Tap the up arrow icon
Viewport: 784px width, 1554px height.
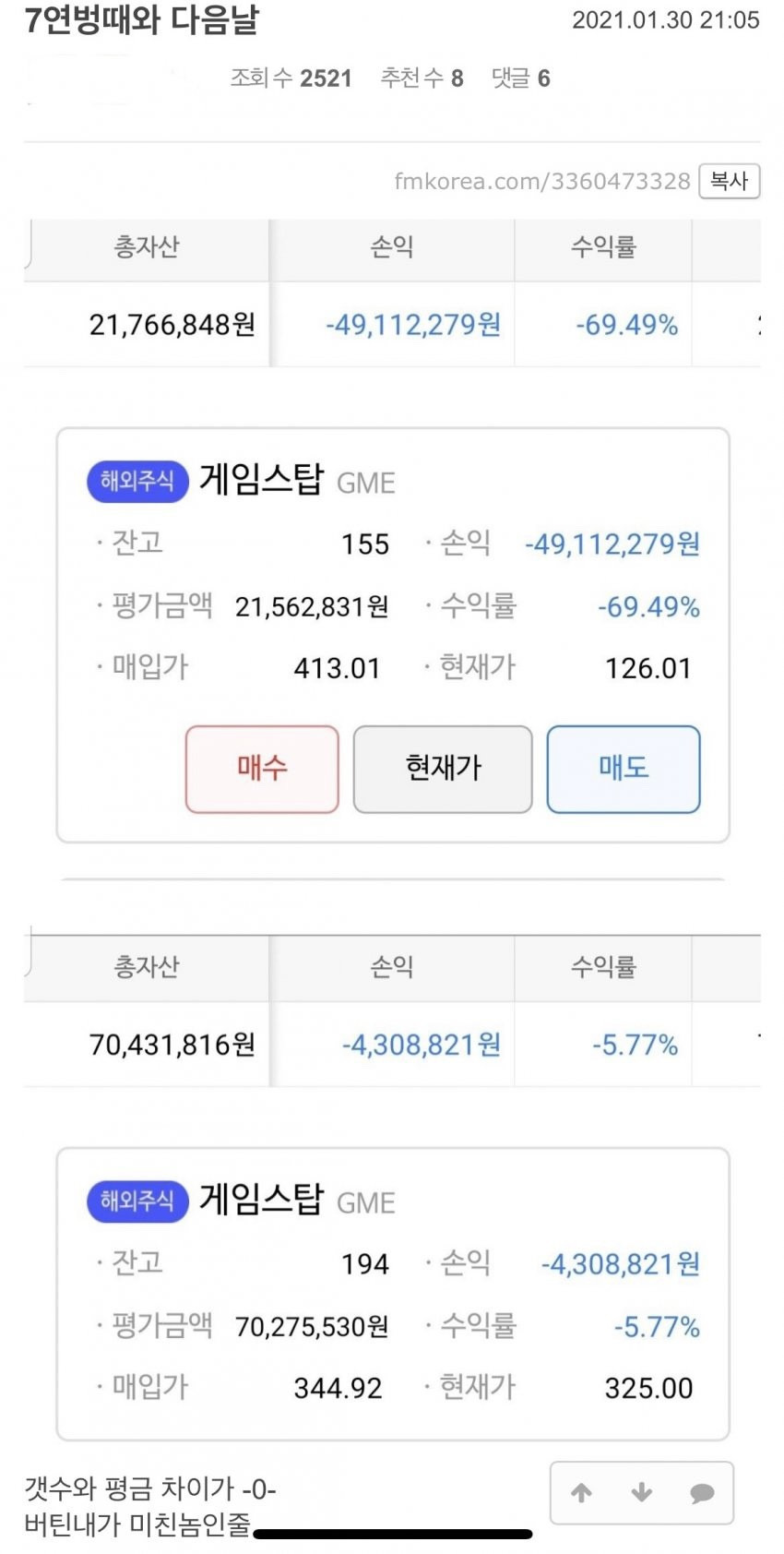(x=581, y=1492)
